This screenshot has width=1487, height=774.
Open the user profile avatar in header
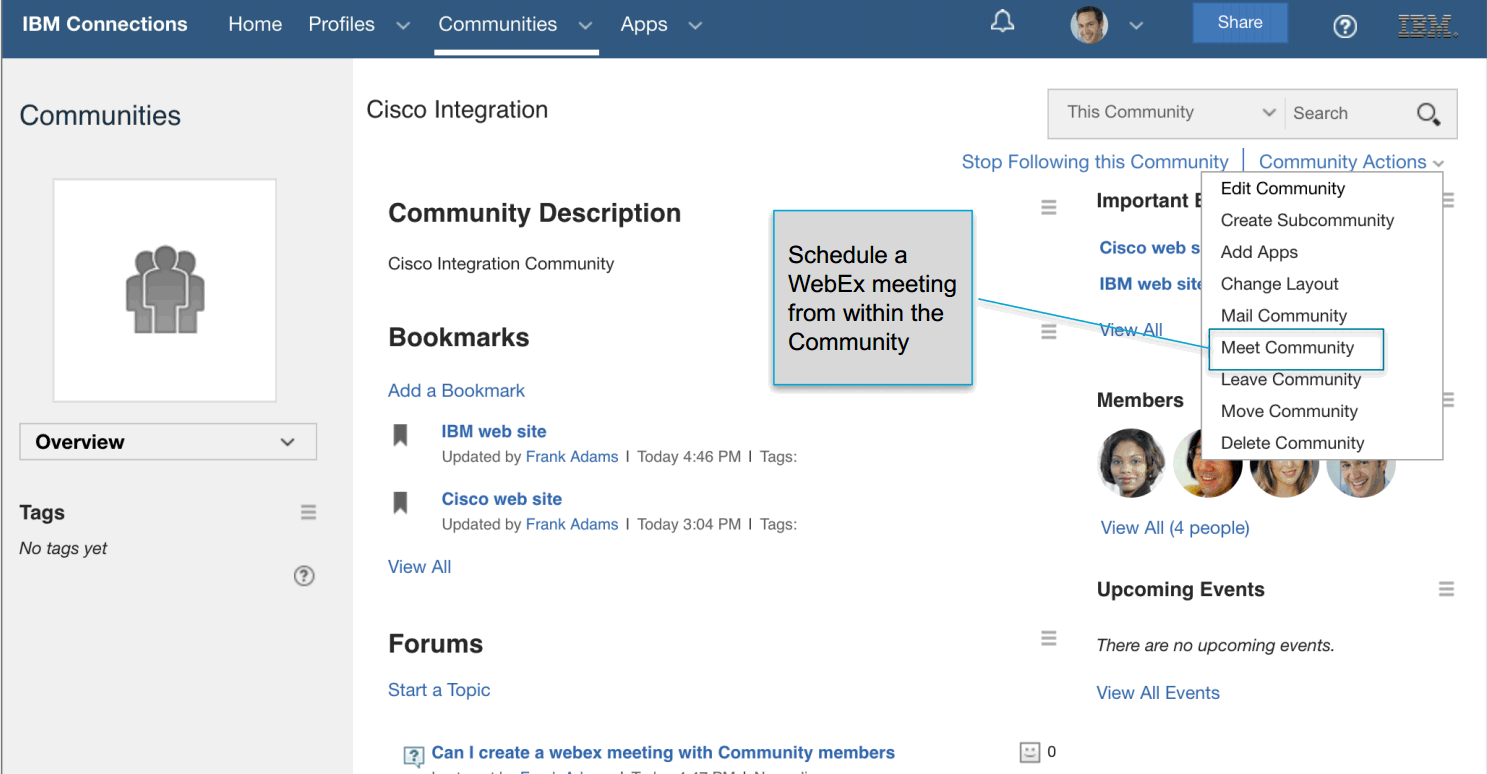click(x=1089, y=25)
